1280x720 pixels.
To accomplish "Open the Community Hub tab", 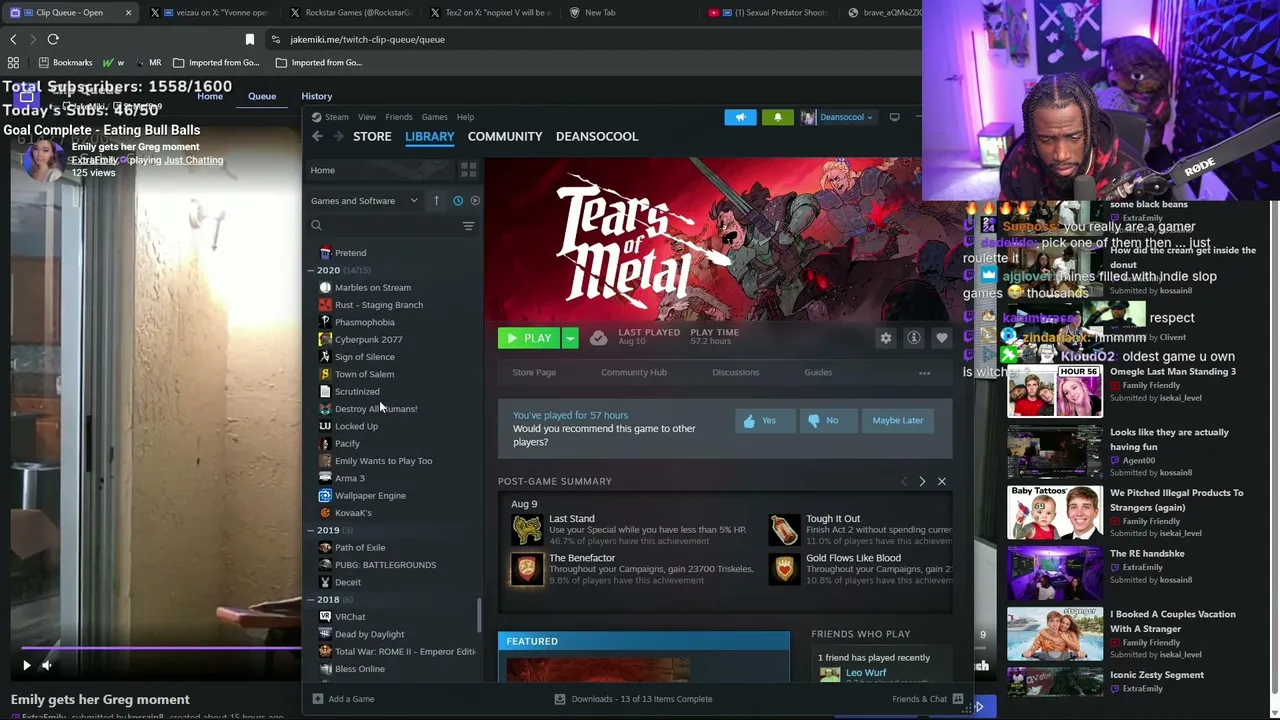I will [x=634, y=373].
